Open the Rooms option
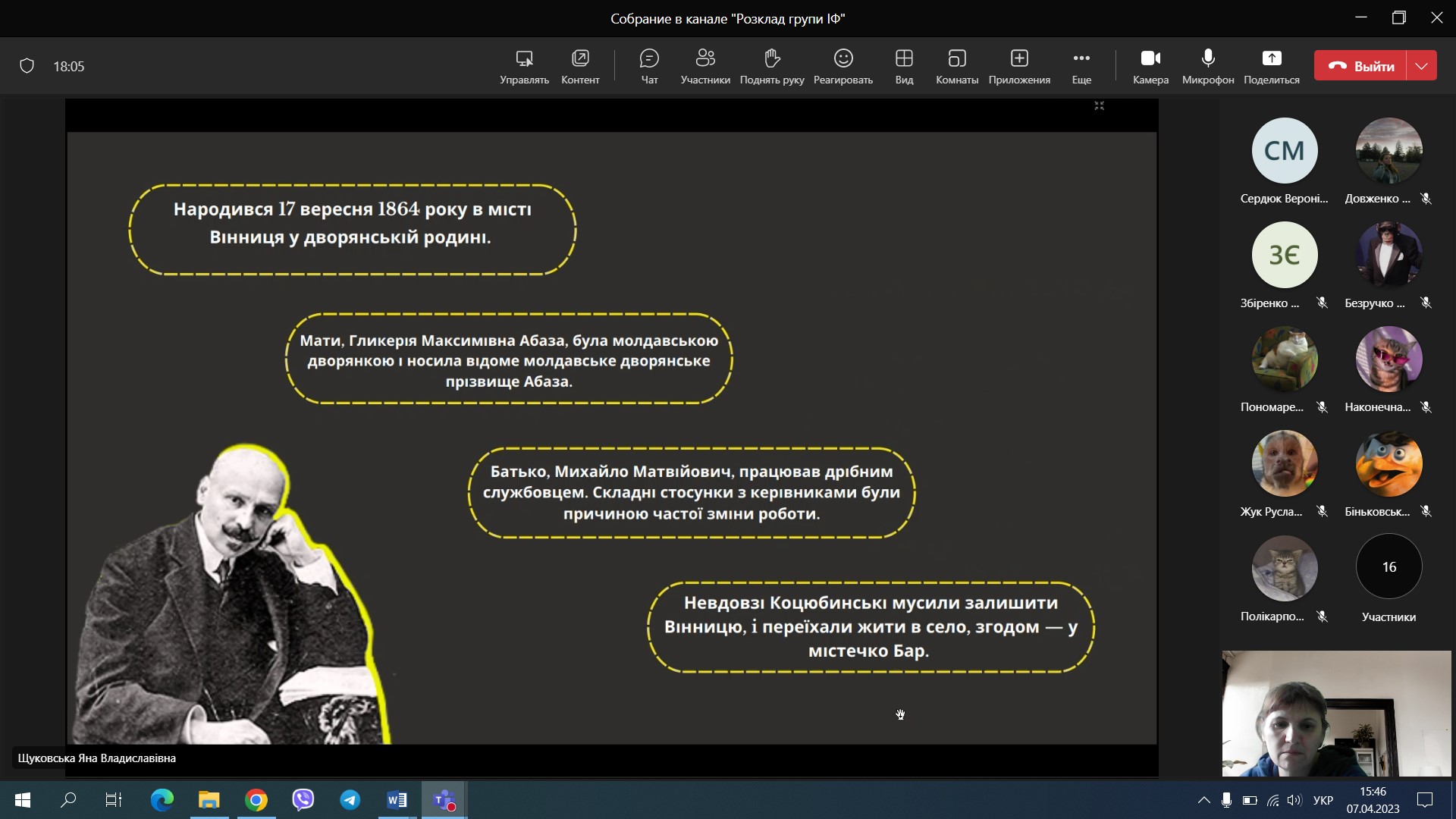 pyautogui.click(x=956, y=66)
